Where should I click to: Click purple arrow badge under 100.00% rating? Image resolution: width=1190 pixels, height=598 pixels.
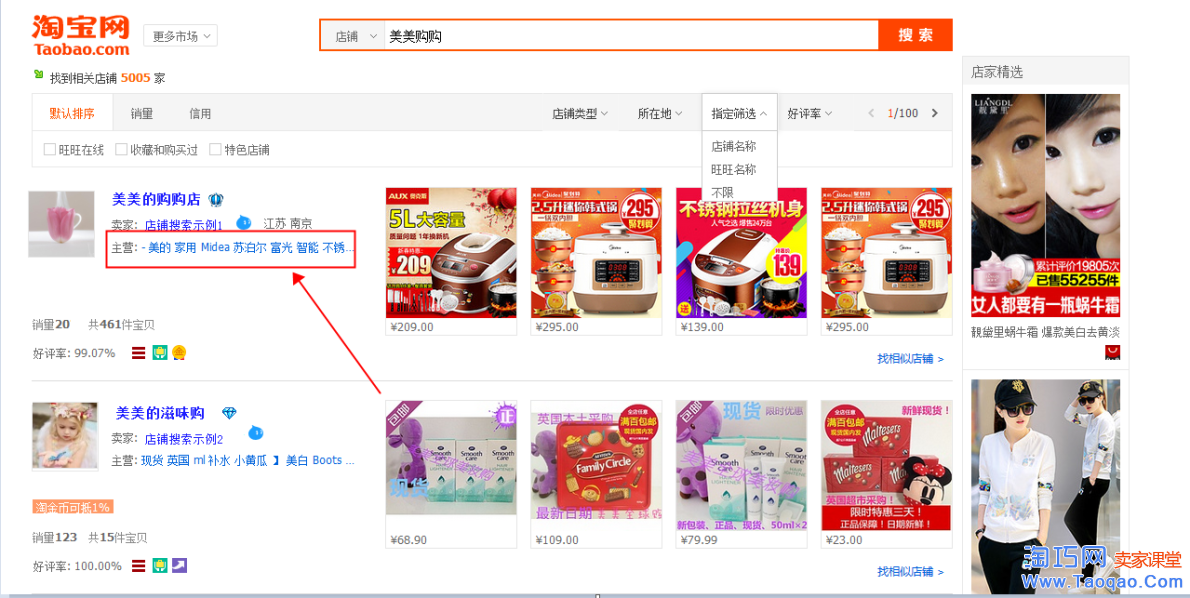click(x=179, y=565)
